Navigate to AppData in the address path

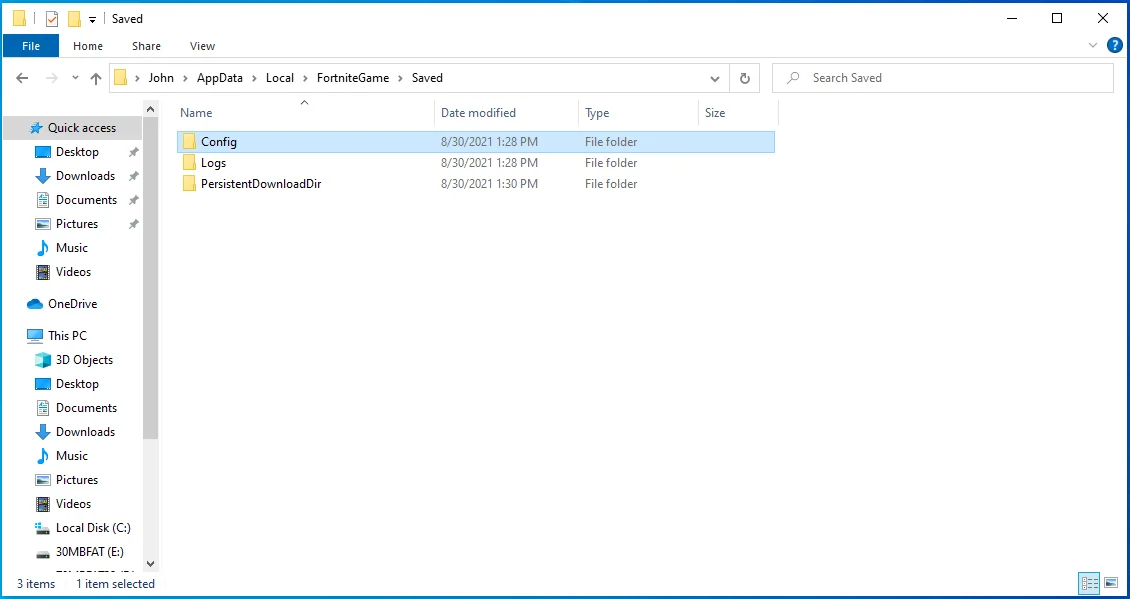(x=220, y=78)
